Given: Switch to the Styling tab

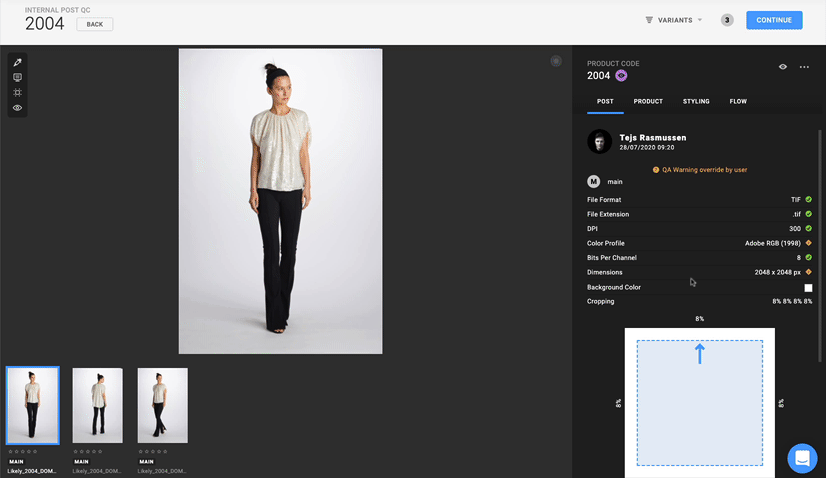Looking at the screenshot, I should click(696, 101).
